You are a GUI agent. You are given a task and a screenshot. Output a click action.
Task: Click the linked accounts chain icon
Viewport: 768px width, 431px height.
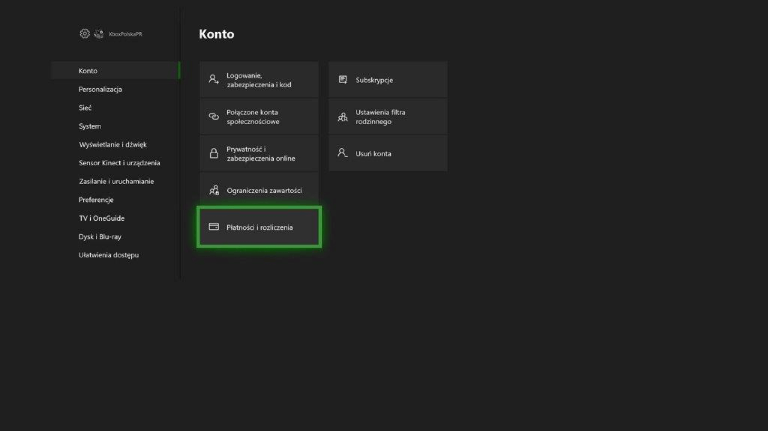(x=214, y=117)
